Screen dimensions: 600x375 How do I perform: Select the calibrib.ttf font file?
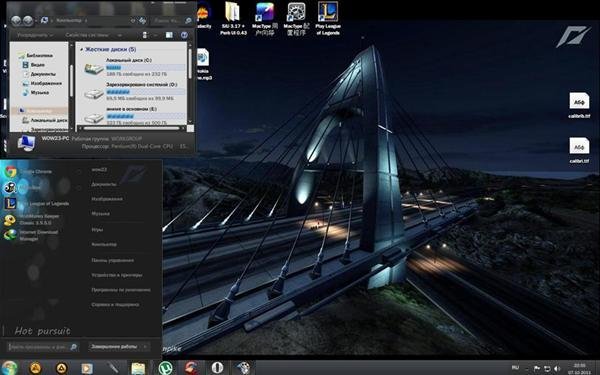pyautogui.click(x=579, y=105)
